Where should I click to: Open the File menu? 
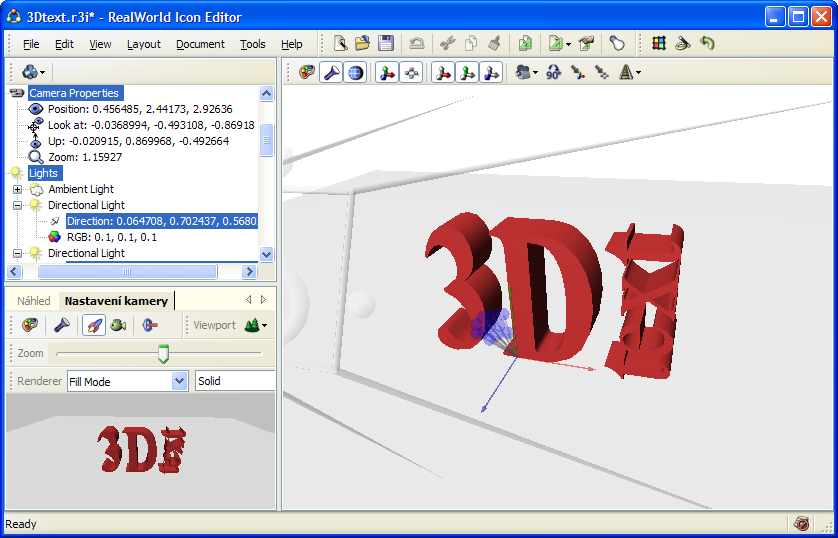[x=31, y=44]
